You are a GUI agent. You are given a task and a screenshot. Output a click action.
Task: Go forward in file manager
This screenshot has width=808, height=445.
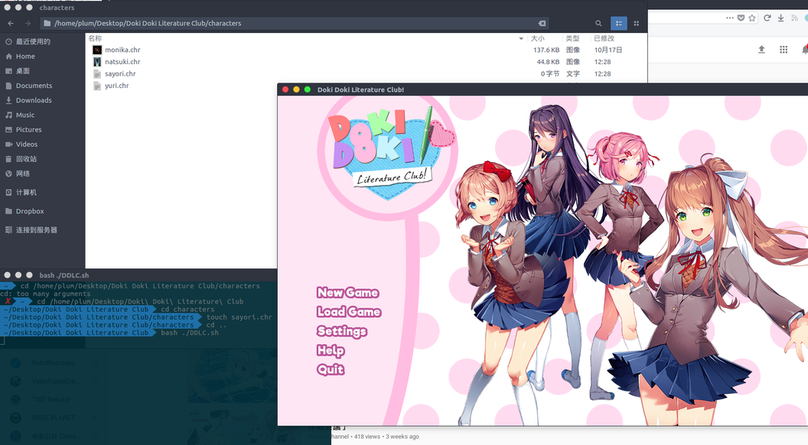coord(28,23)
